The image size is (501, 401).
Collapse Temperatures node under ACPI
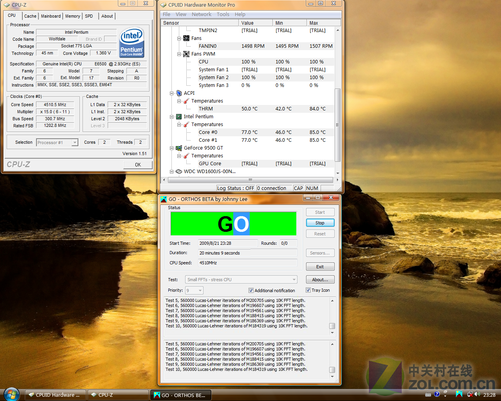179,101
